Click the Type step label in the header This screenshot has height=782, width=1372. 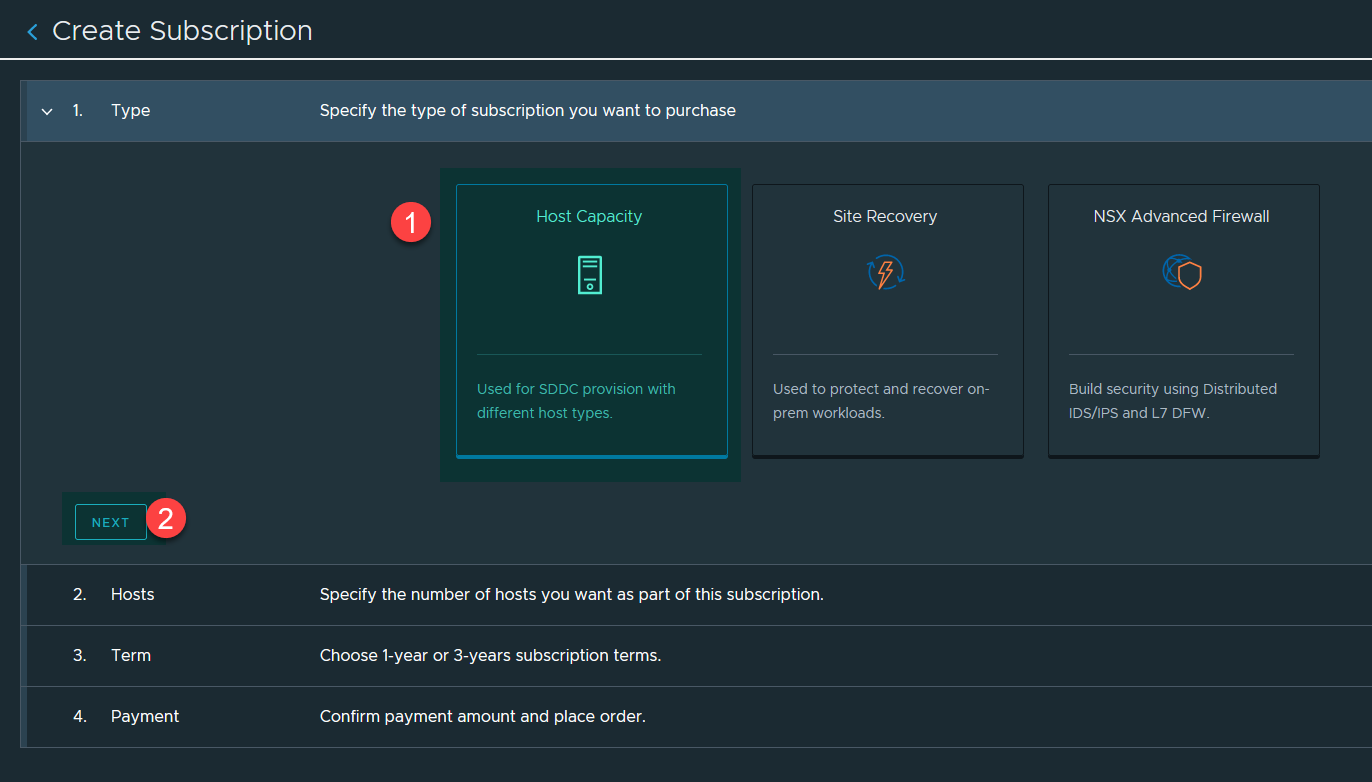[x=130, y=111]
